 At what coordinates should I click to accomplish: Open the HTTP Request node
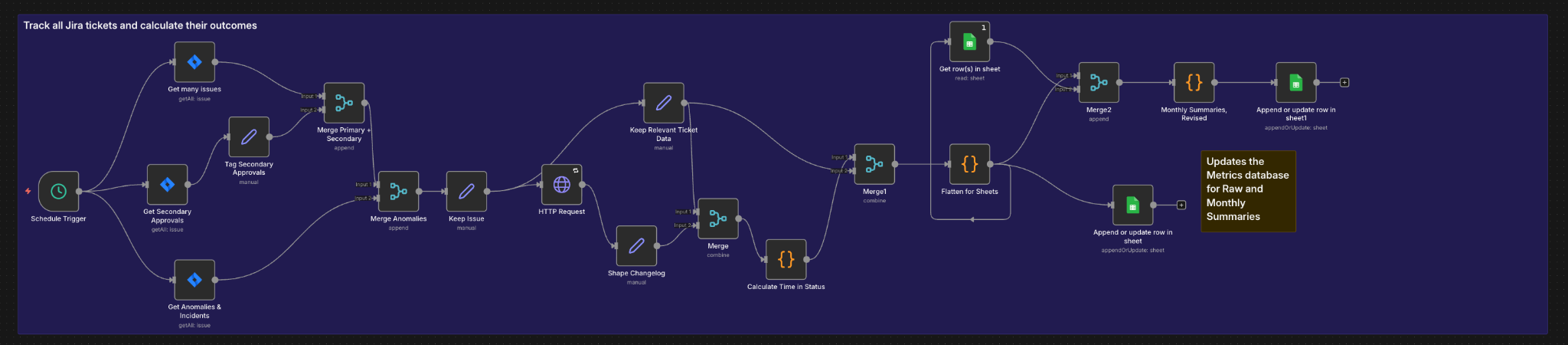(561, 185)
